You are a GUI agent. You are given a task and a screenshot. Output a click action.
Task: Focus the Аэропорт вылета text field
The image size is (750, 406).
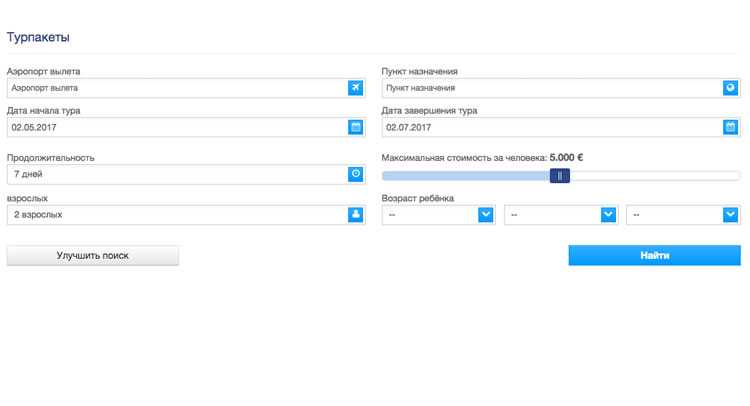(x=176, y=88)
